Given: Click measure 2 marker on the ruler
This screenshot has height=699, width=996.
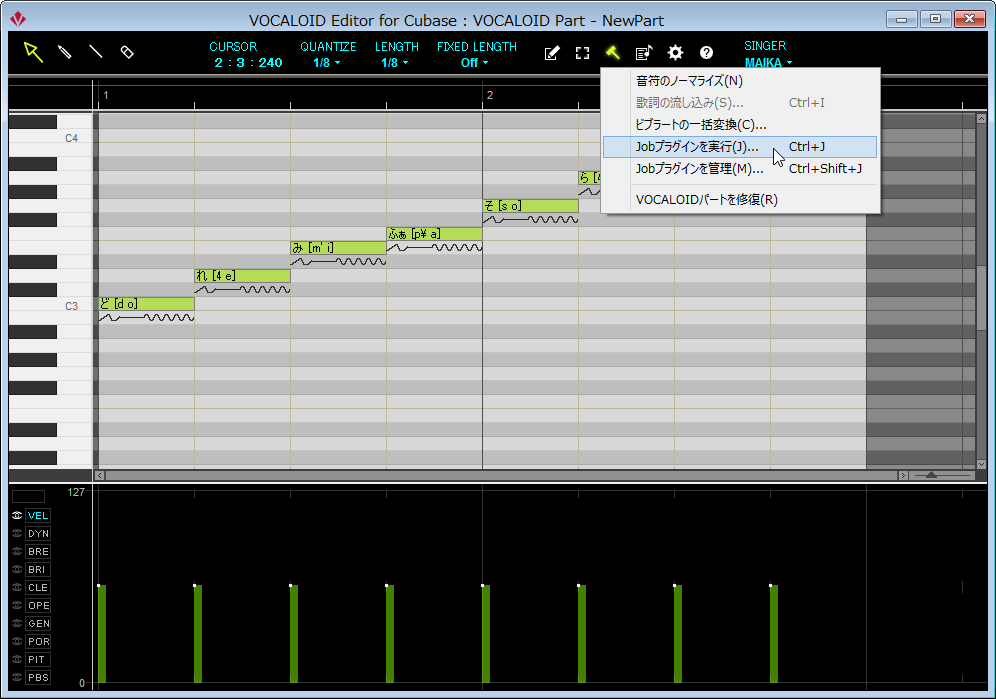Looking at the screenshot, I should coord(489,95).
